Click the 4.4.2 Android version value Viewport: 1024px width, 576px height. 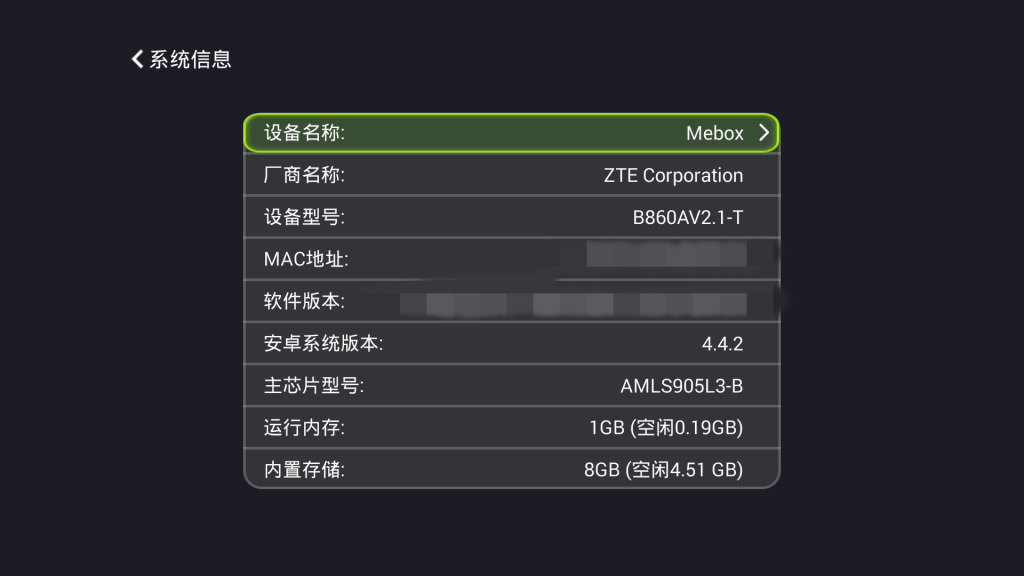pyautogui.click(x=722, y=344)
